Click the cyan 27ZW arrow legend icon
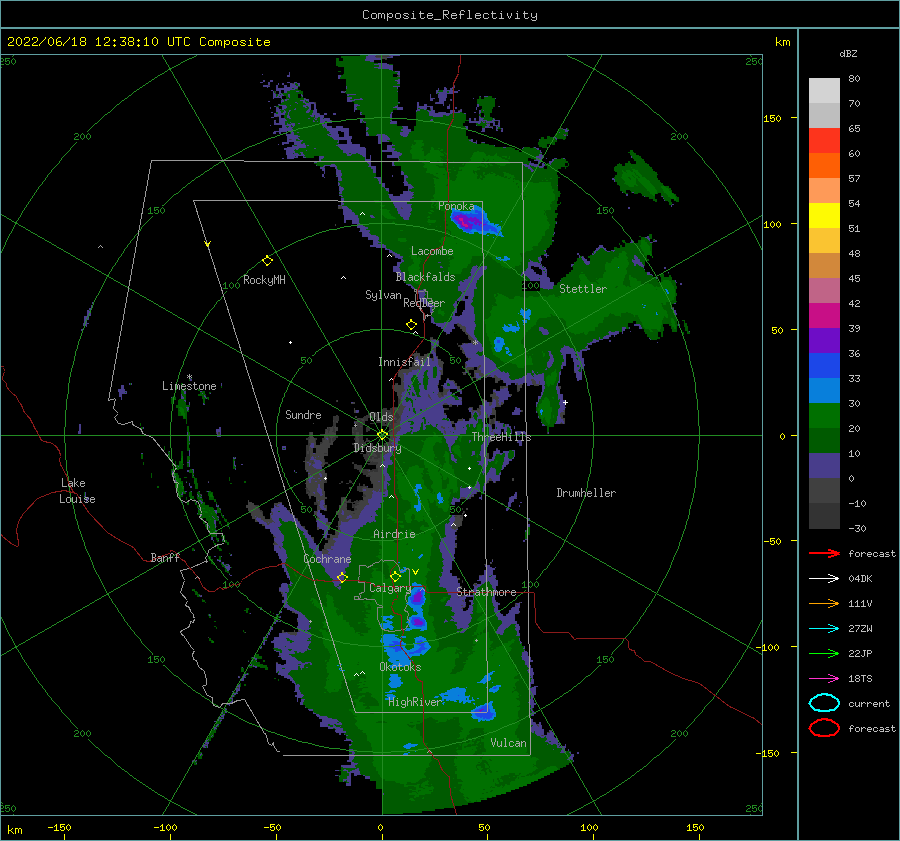900x841 pixels. click(824, 629)
